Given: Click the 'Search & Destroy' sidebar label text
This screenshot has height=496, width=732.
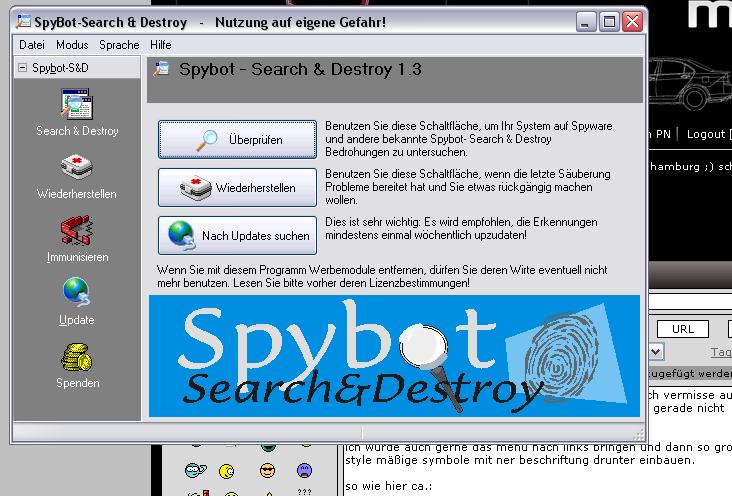Looking at the screenshot, I should (x=77, y=131).
